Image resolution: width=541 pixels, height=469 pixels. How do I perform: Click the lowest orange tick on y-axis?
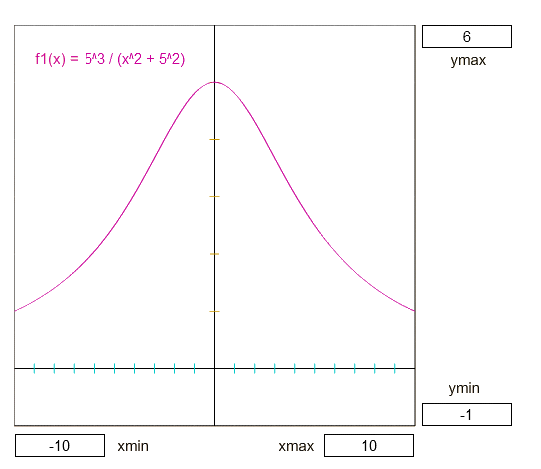[x=215, y=311]
